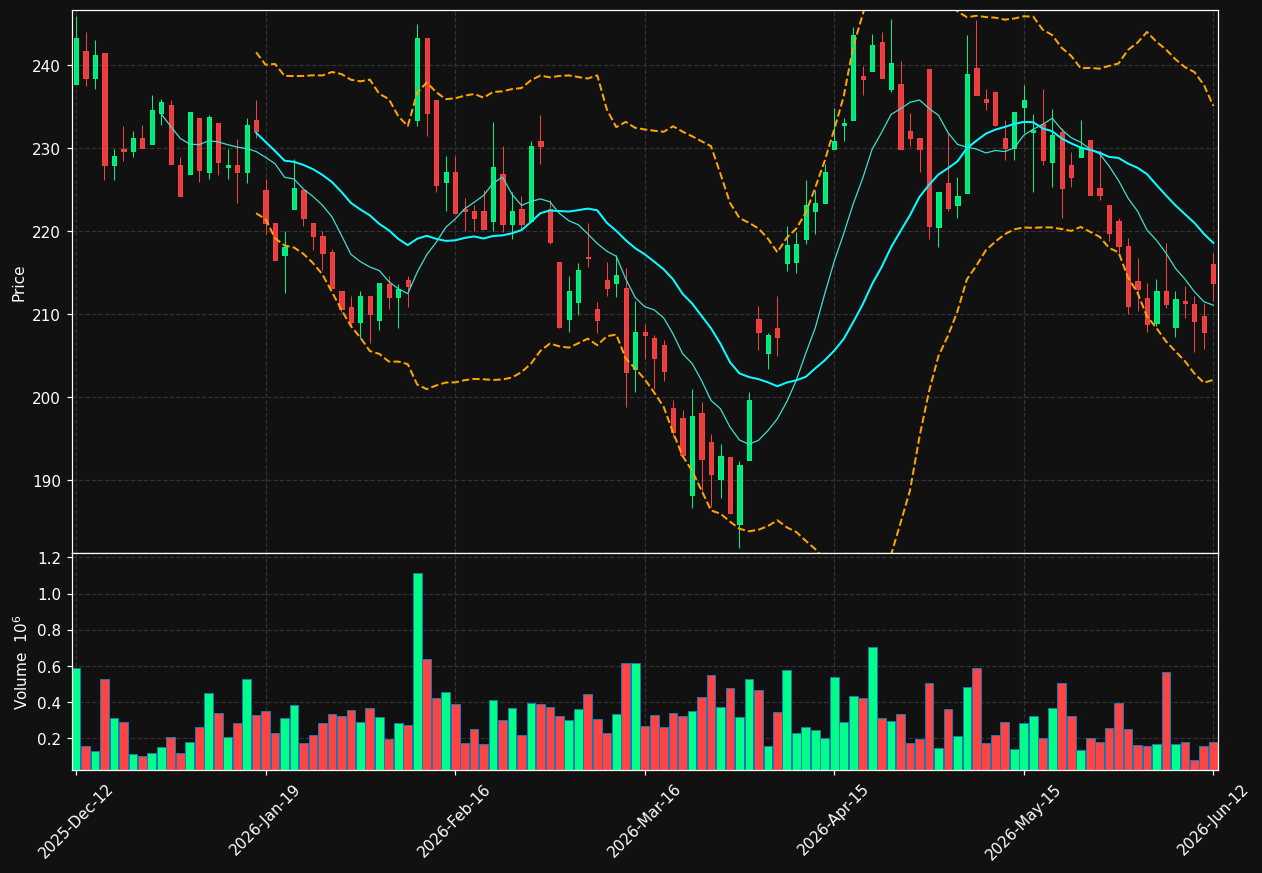Click the tallest volume bar above 1.0

[x=417, y=671]
